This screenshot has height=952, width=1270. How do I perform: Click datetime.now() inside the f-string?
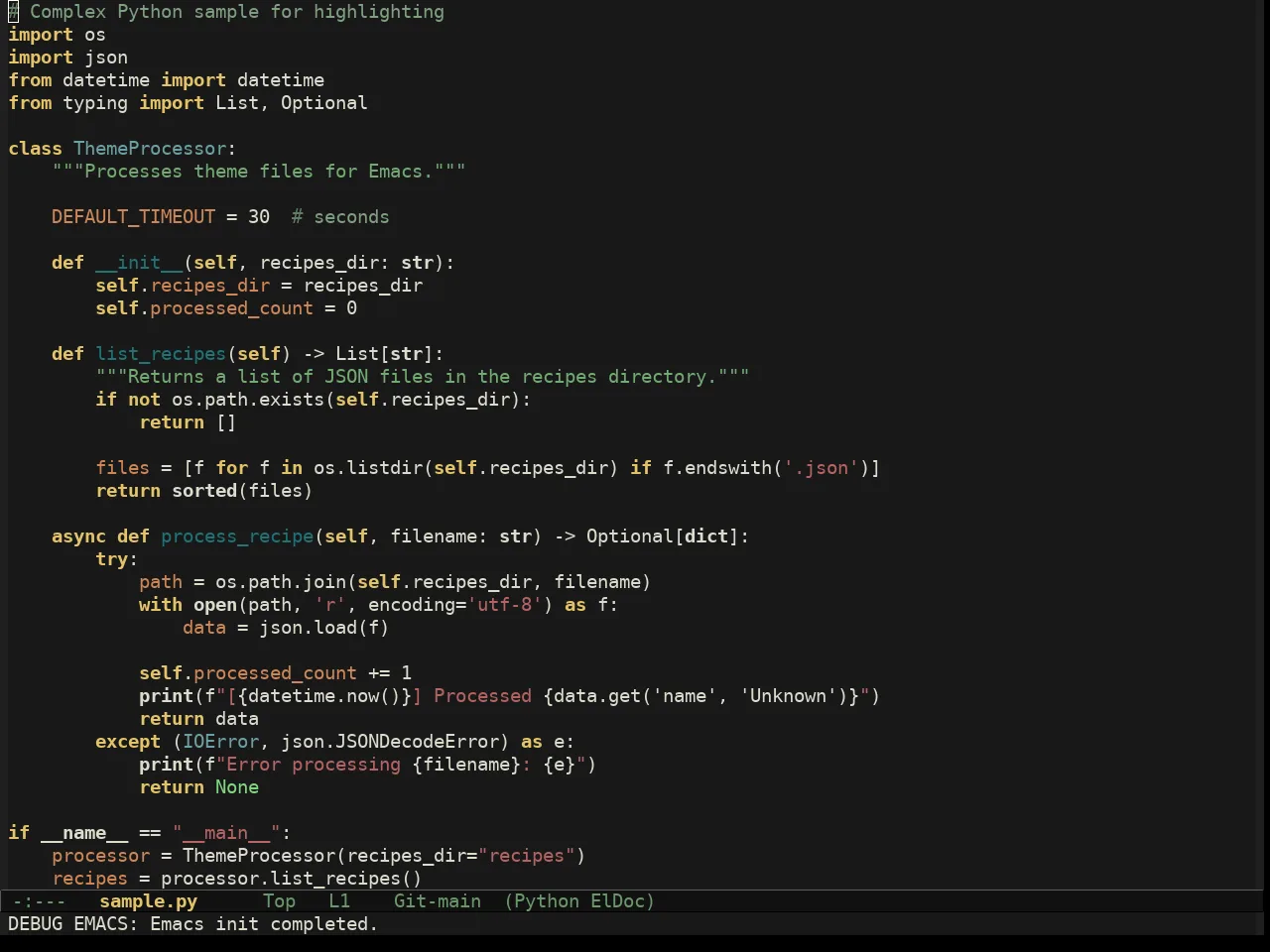click(324, 696)
